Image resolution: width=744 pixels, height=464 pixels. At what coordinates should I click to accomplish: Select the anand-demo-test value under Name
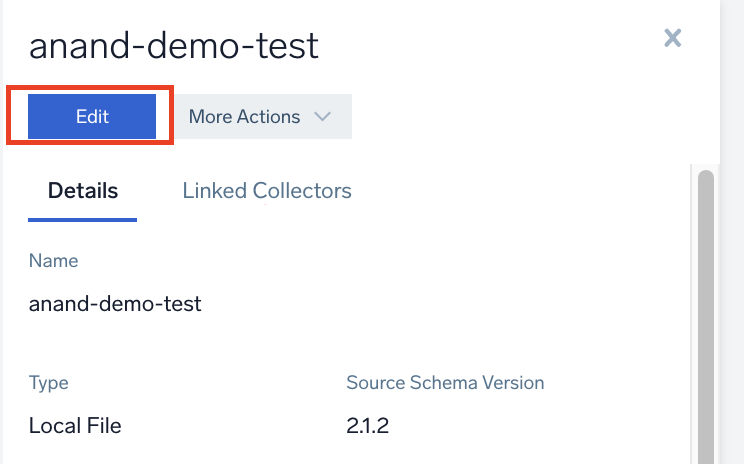pos(115,304)
